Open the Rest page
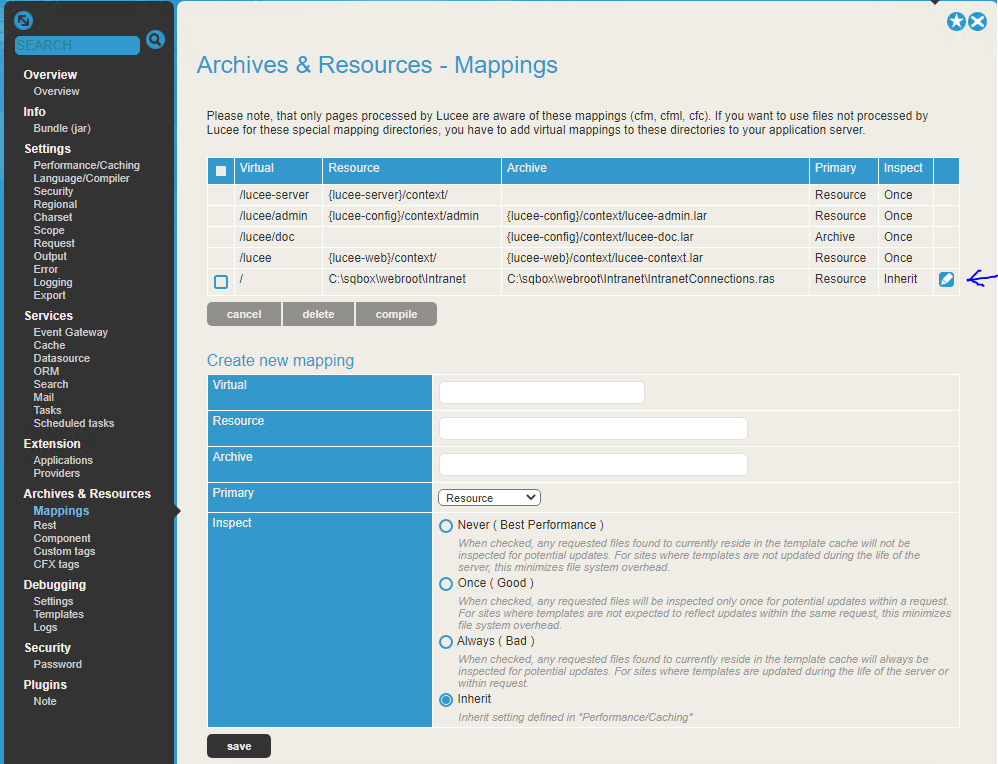The width and height of the screenshot is (998, 764). point(45,525)
